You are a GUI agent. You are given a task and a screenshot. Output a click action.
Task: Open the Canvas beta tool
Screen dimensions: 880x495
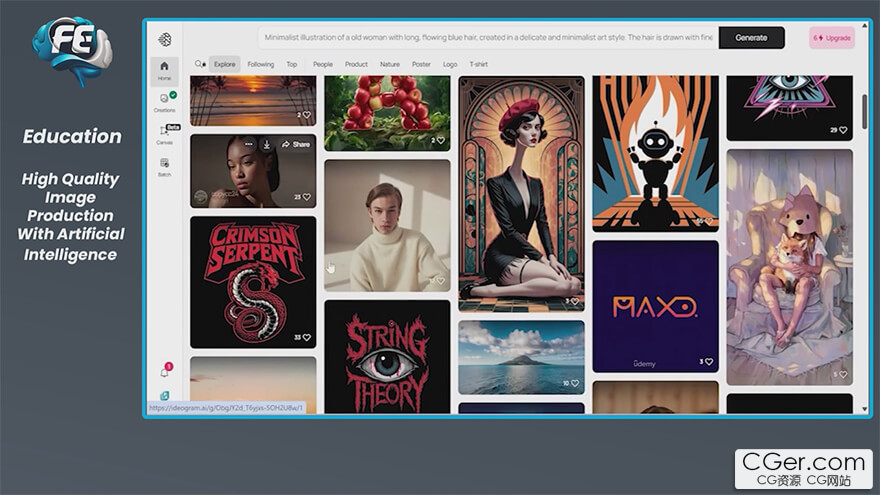164,134
